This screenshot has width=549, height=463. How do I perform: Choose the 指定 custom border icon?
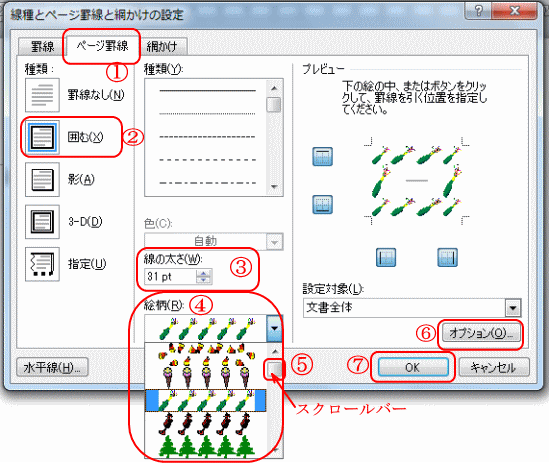tap(42, 264)
